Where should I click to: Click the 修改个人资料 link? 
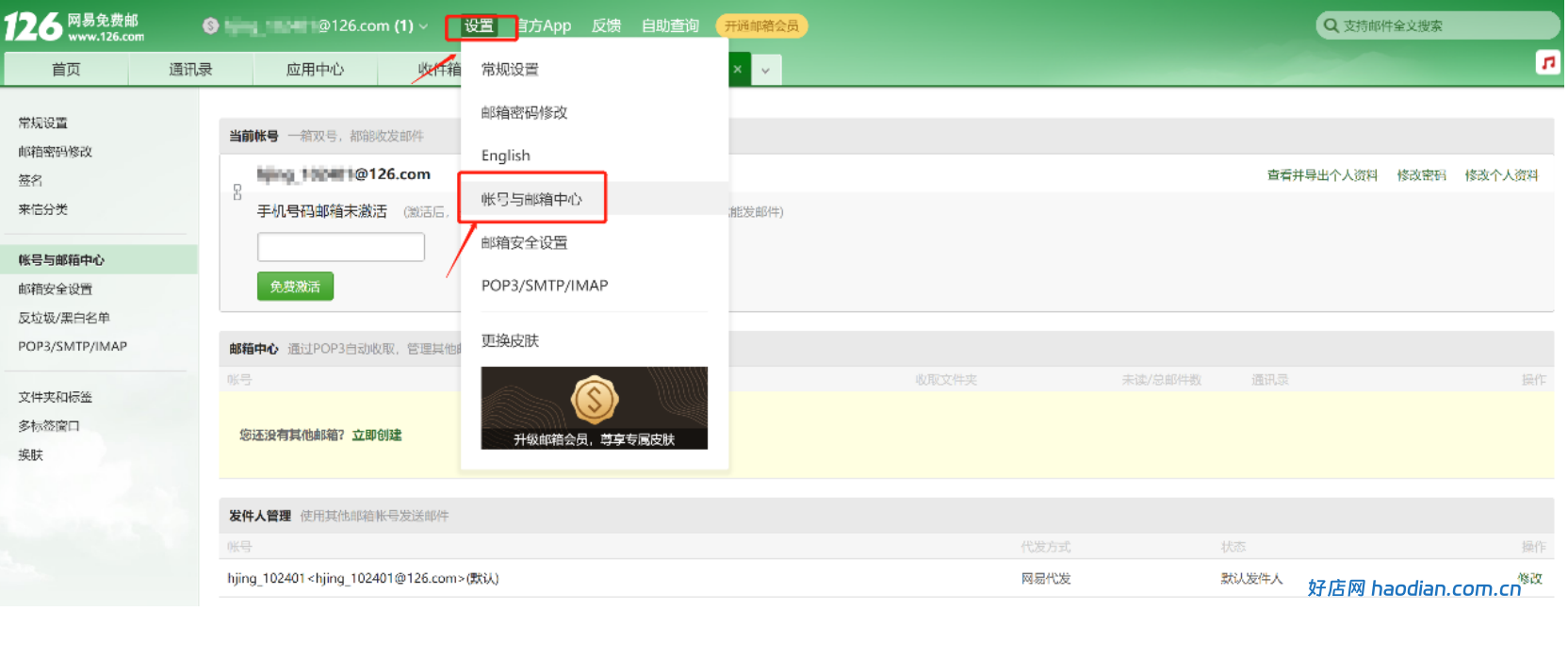[x=1501, y=175]
